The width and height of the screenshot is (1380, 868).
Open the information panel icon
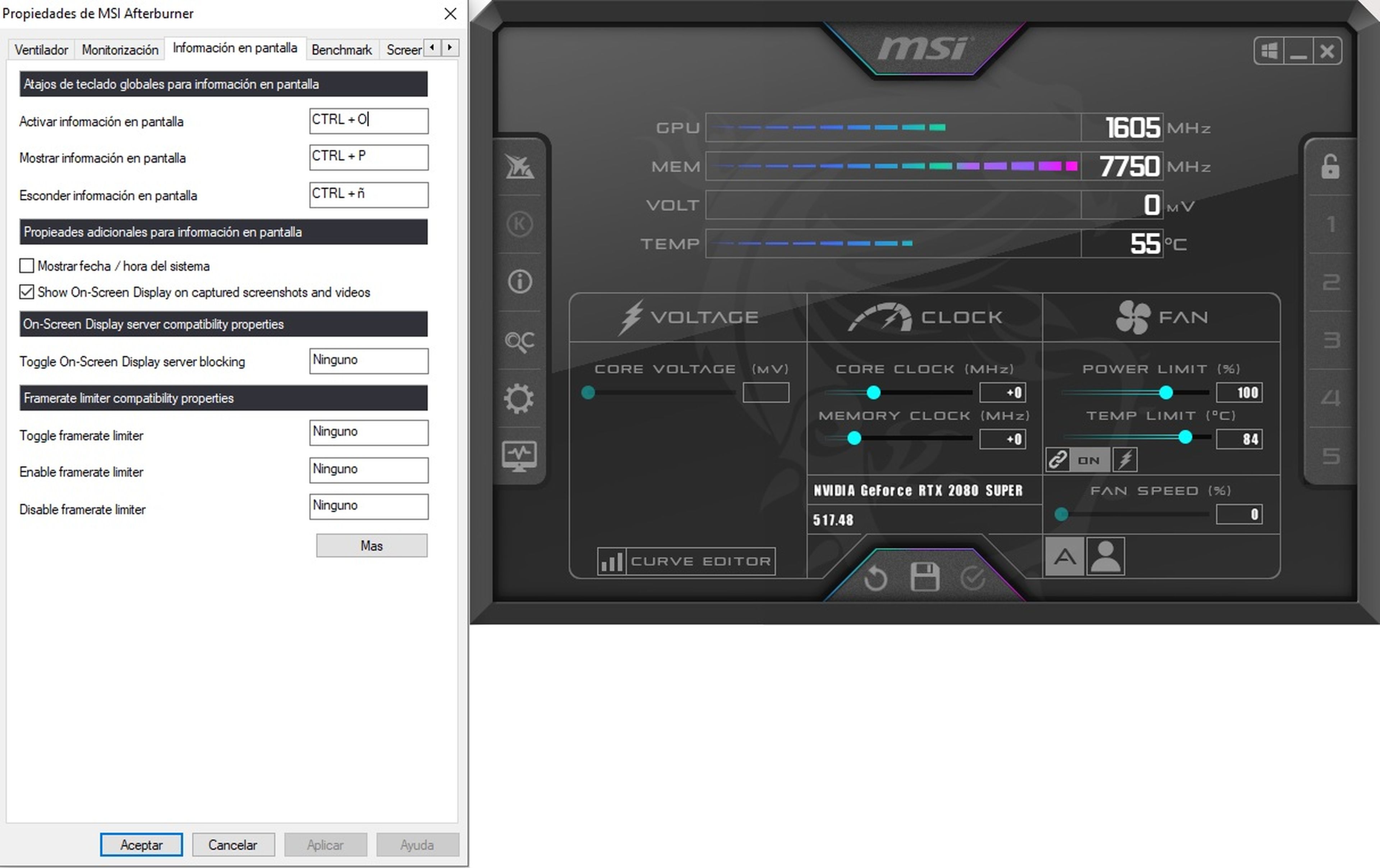(519, 281)
